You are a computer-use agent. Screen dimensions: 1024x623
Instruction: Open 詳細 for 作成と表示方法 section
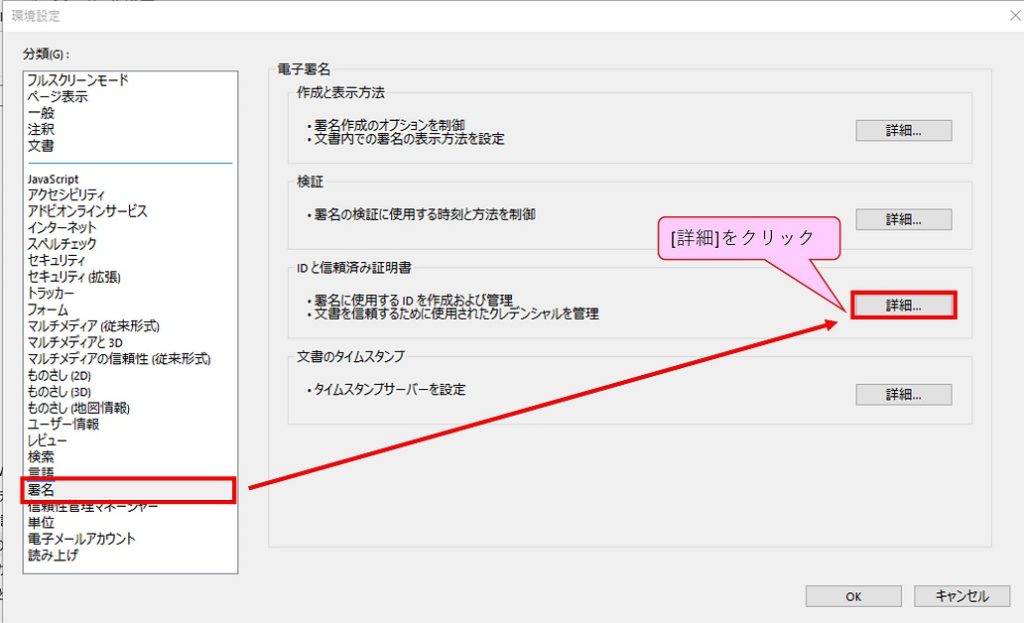[903, 131]
